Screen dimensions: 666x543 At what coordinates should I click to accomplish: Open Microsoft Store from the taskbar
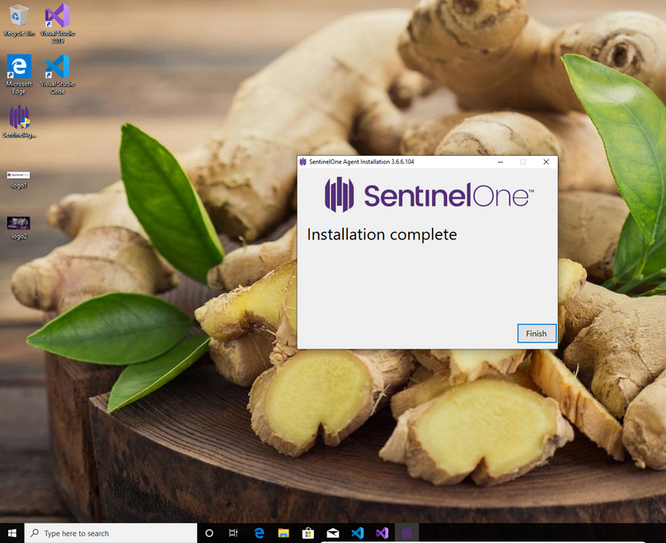pos(308,533)
